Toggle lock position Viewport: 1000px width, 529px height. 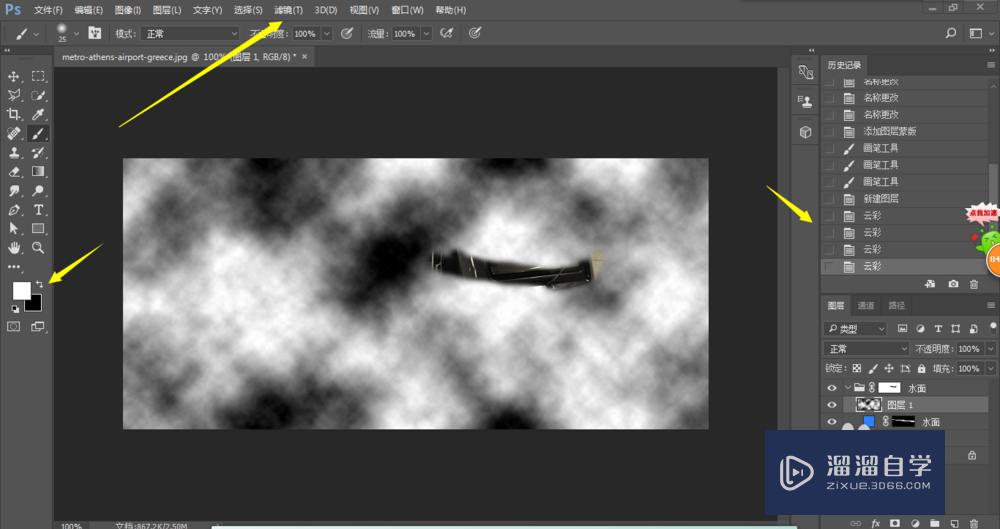pyautogui.click(x=888, y=369)
